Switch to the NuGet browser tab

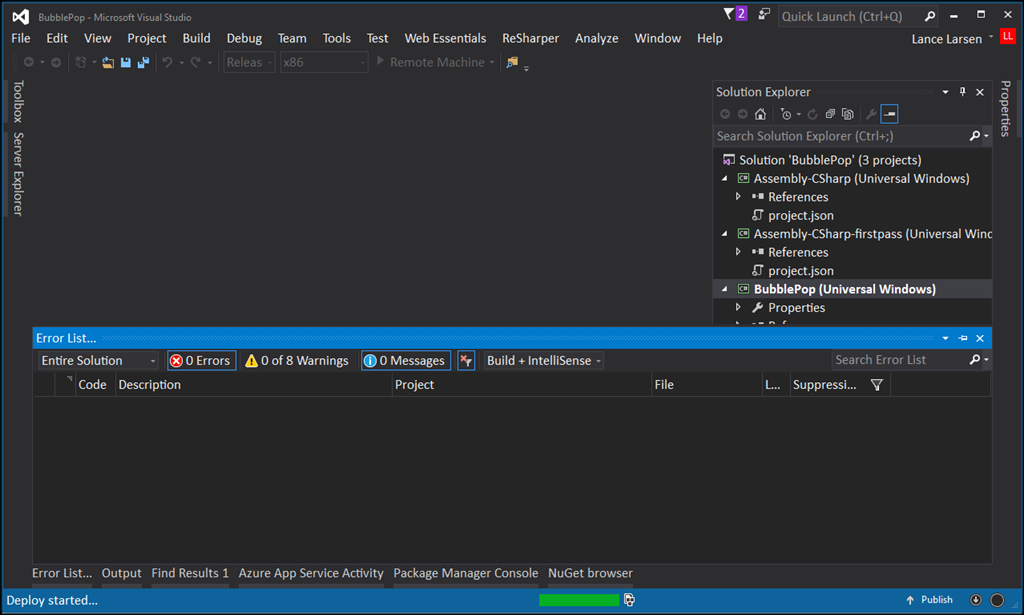pyautogui.click(x=590, y=573)
